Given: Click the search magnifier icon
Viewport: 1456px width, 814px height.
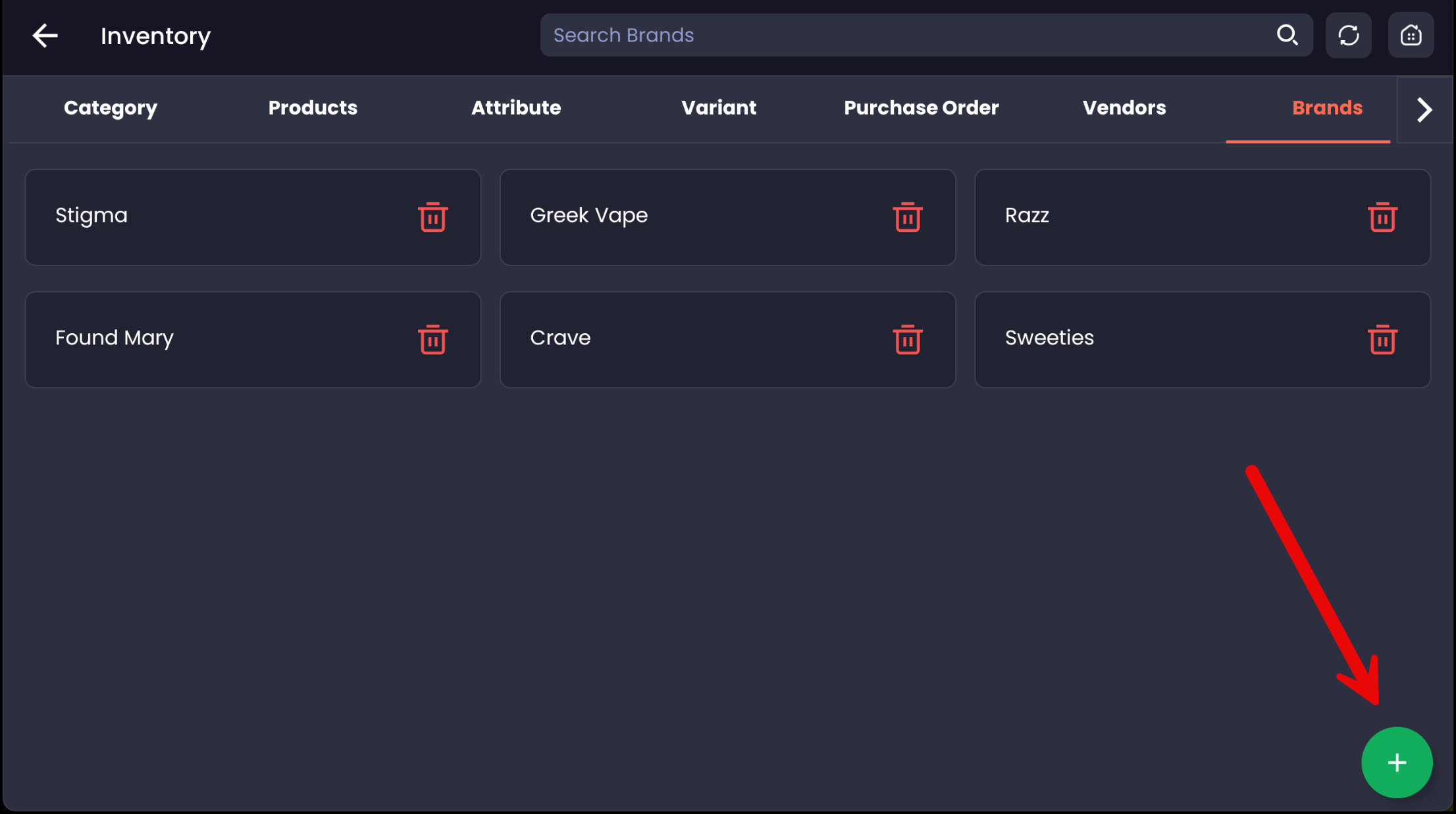Looking at the screenshot, I should tap(1287, 35).
